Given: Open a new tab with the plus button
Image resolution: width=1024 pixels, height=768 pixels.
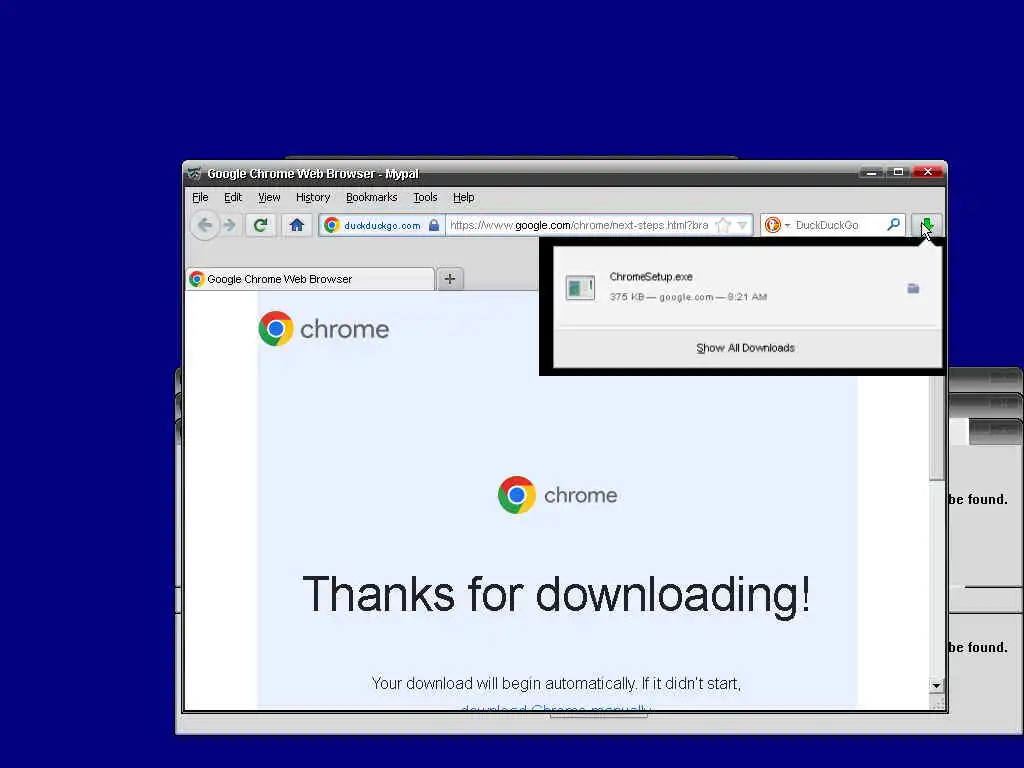Looking at the screenshot, I should [449, 279].
